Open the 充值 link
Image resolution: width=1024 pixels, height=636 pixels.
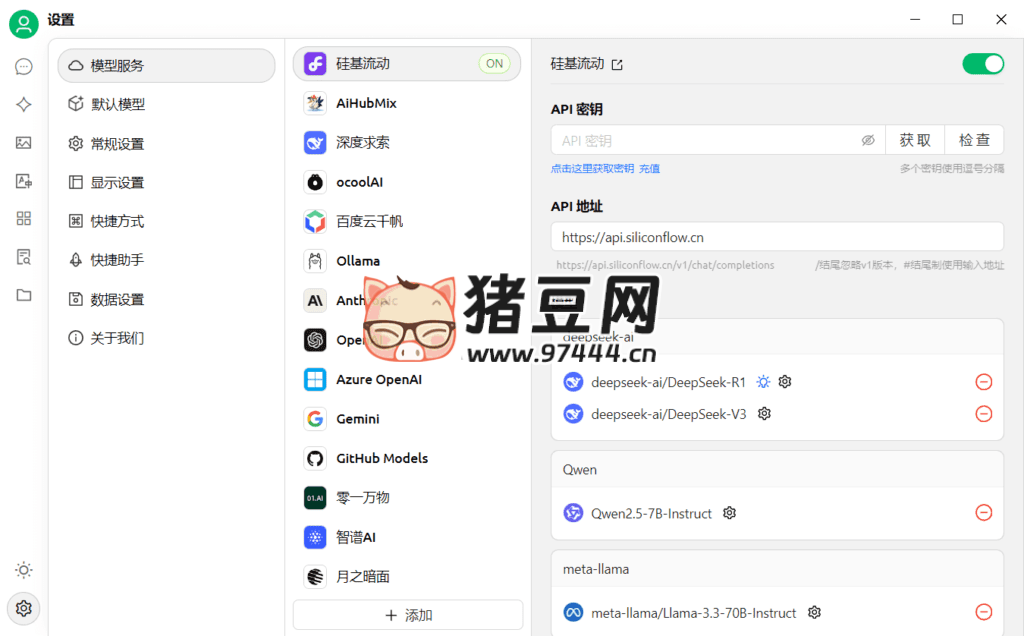tap(649, 168)
